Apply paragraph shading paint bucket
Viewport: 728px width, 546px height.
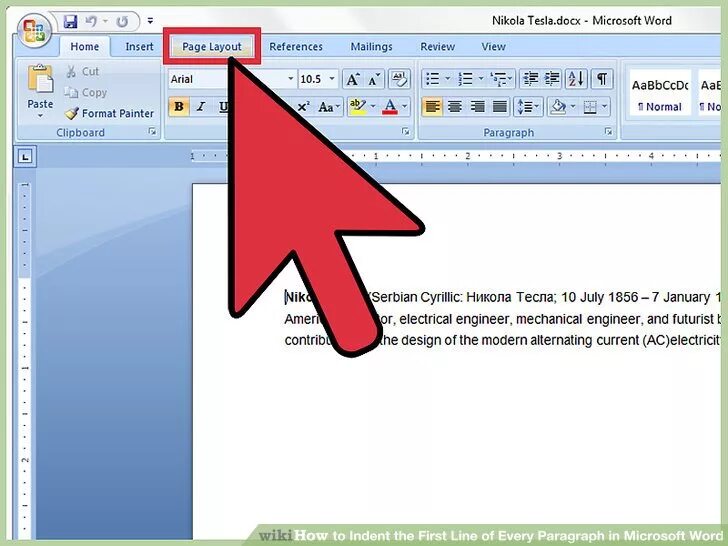[x=558, y=107]
